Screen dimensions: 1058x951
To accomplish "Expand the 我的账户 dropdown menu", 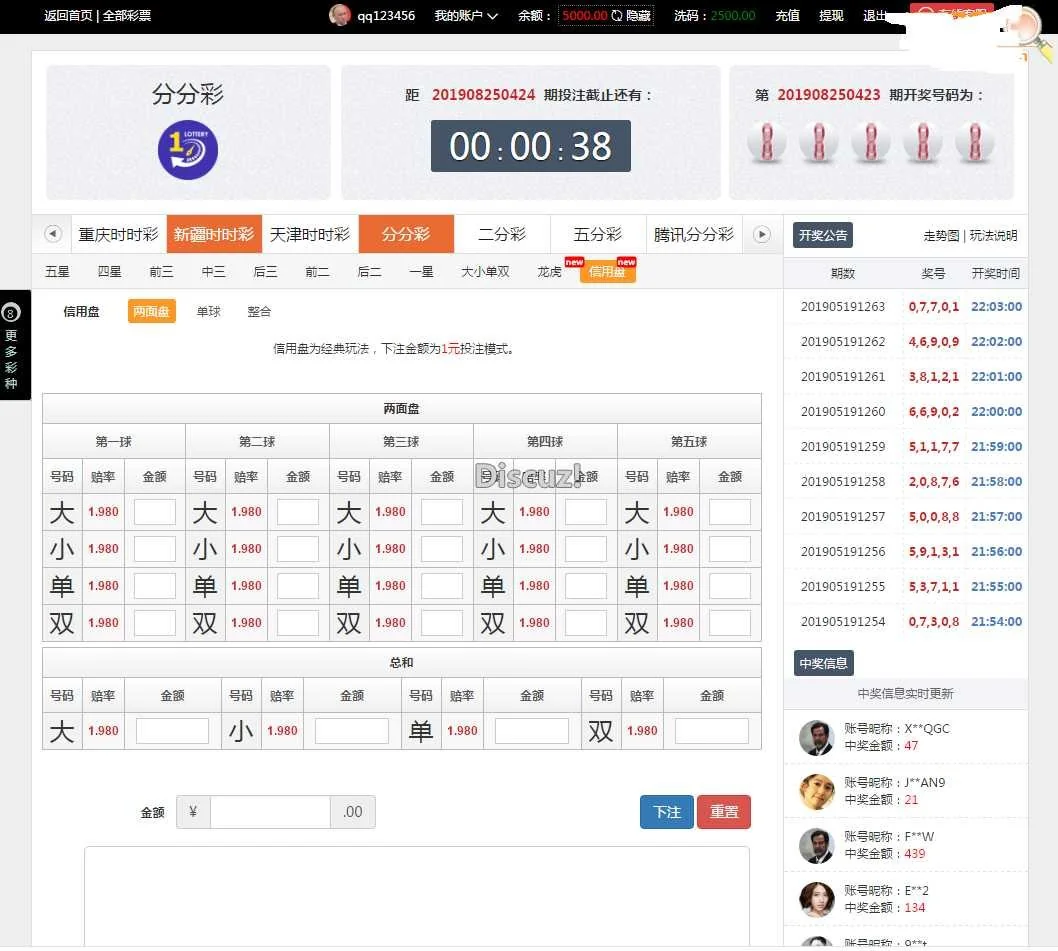I will (465, 16).
